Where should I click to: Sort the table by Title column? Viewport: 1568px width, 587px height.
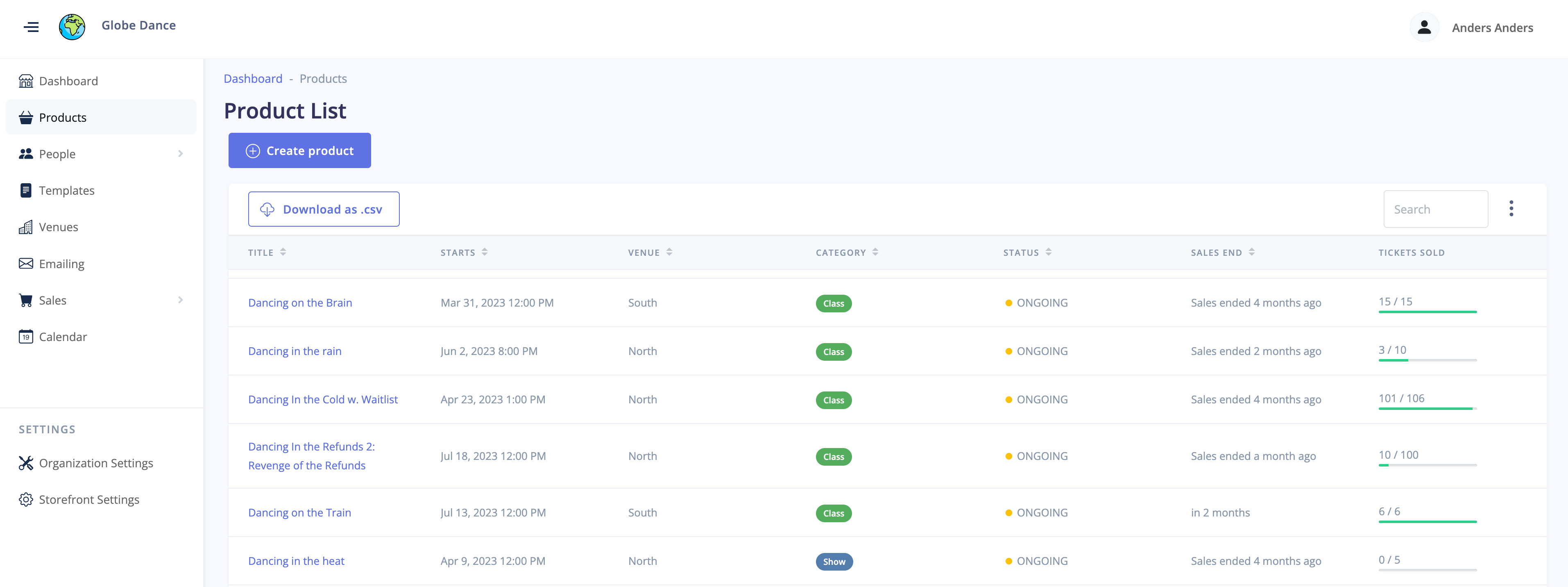tap(283, 252)
